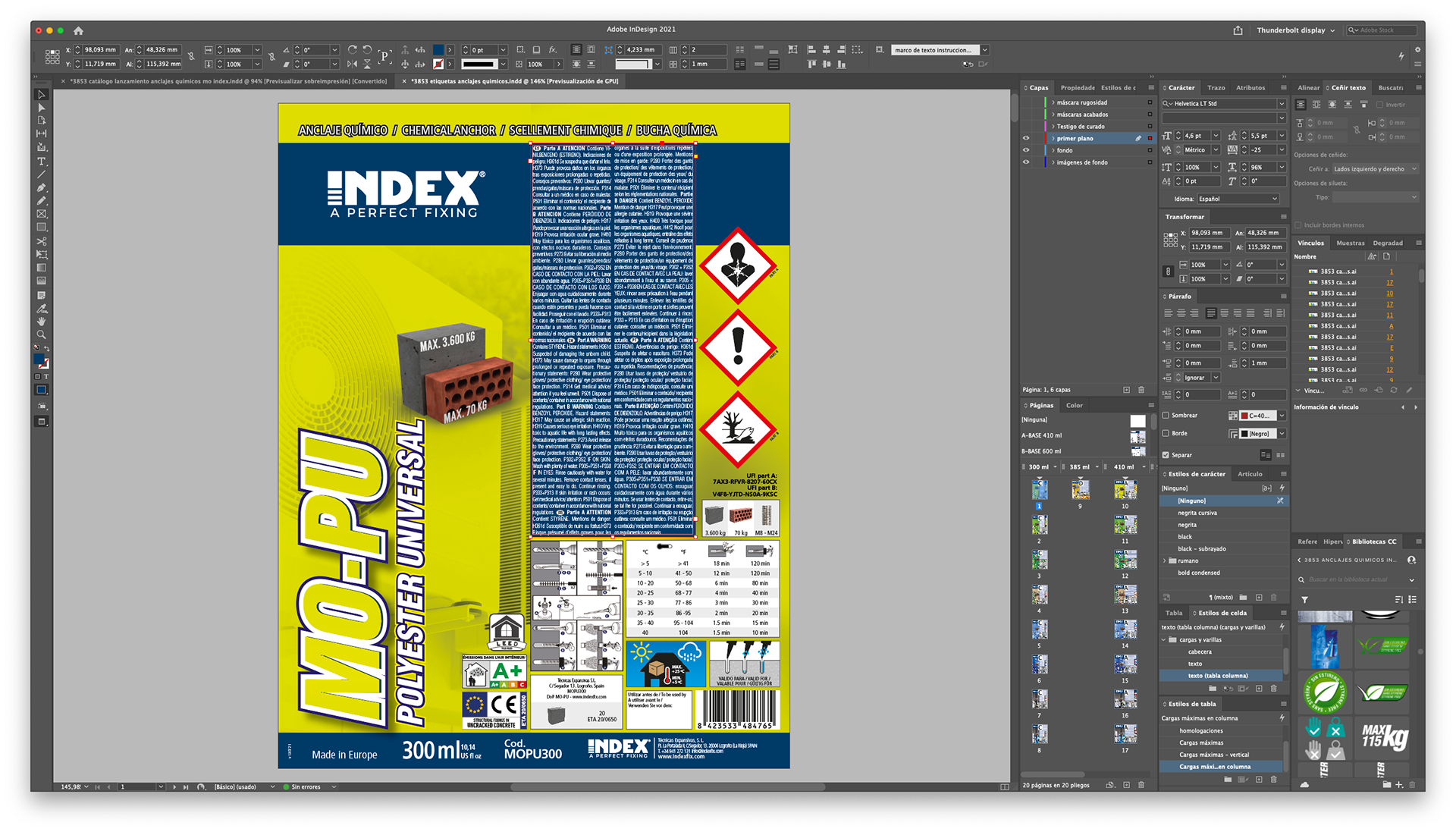Click wrap around bounding box icon
This screenshot has height=832, width=1456.
point(1316,105)
